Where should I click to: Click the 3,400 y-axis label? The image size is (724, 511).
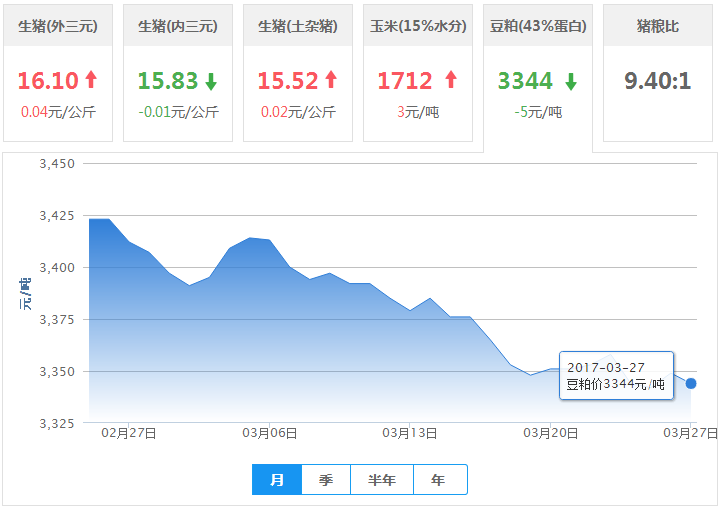[57, 268]
